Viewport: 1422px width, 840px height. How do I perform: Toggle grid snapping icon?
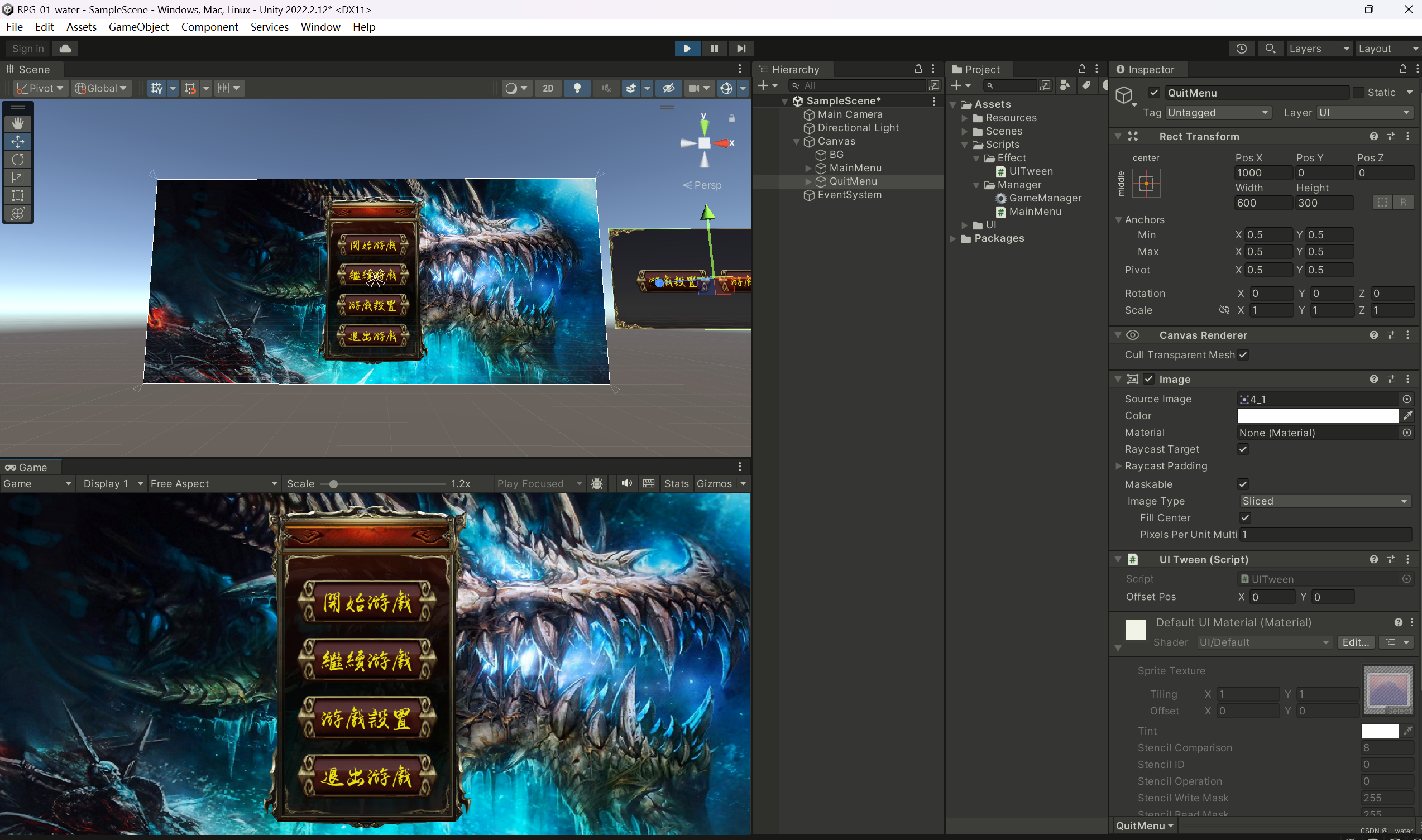[x=190, y=88]
